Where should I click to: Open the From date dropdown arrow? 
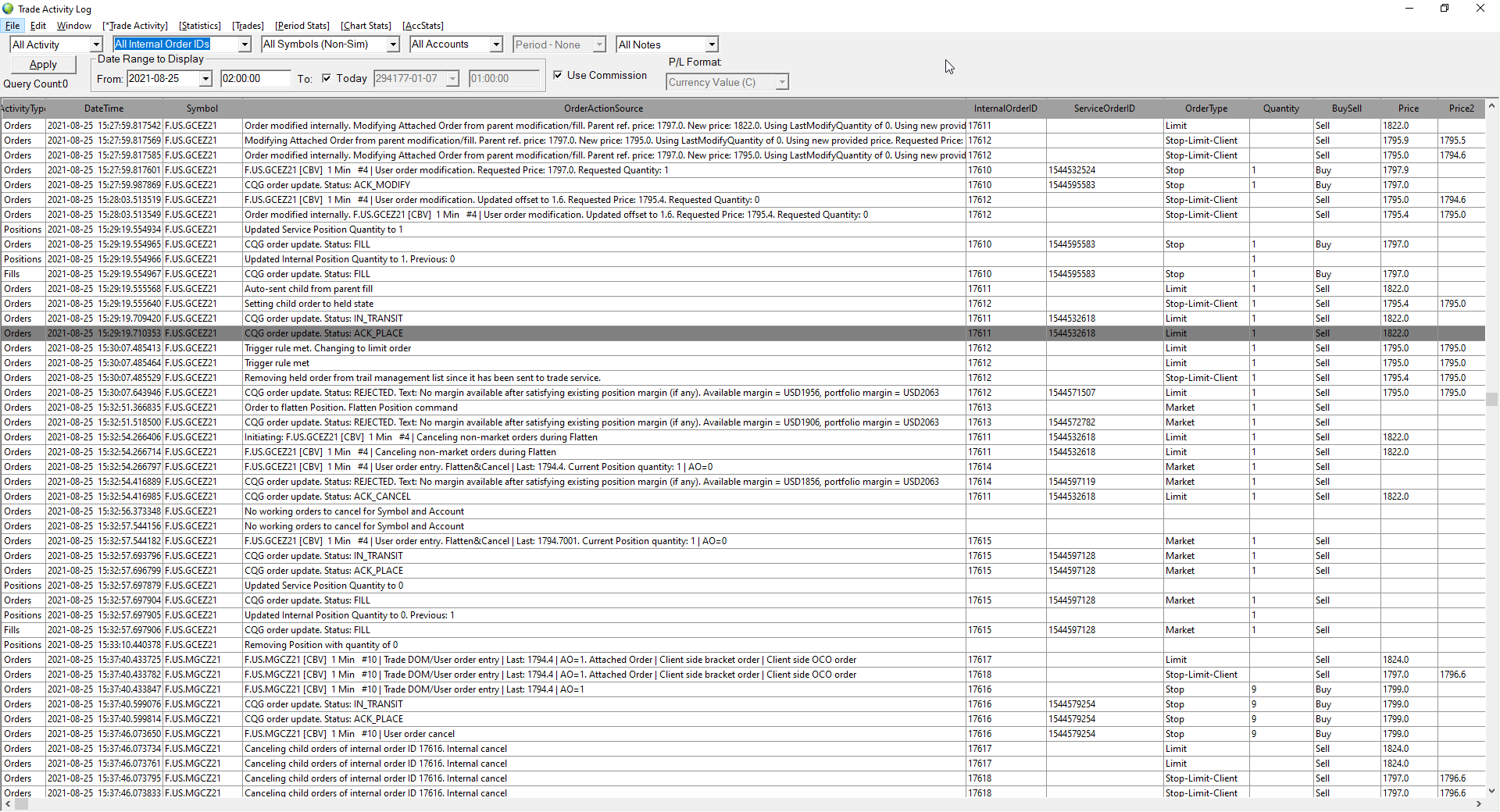[x=205, y=79]
